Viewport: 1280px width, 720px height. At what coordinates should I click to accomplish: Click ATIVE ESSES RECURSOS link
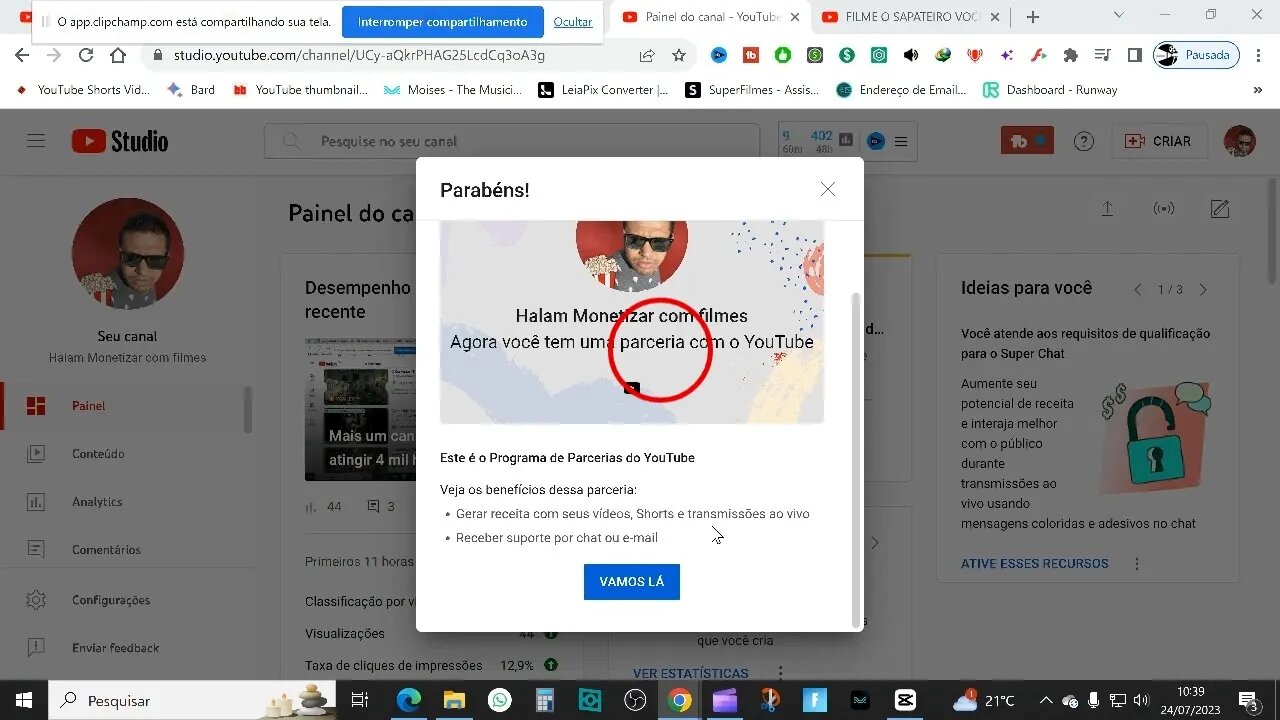point(1034,564)
